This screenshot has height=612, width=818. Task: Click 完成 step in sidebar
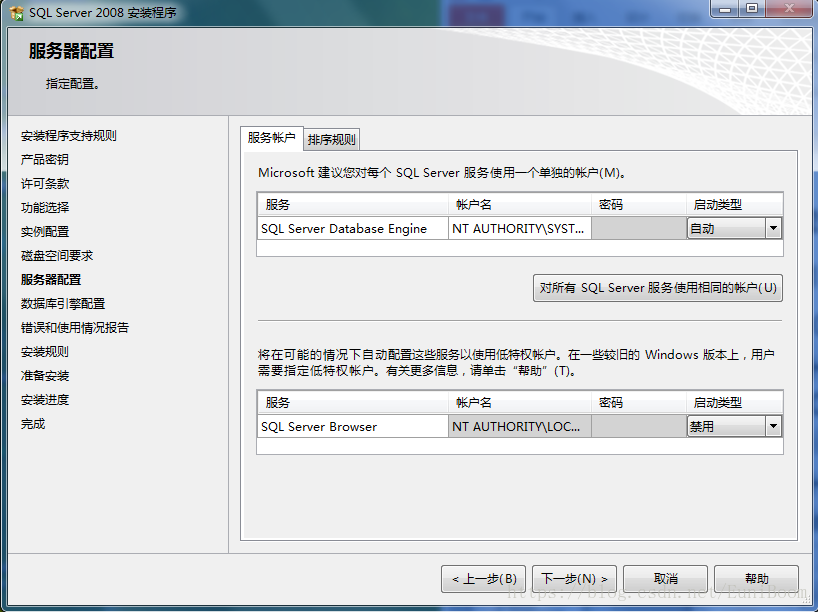(x=32, y=424)
